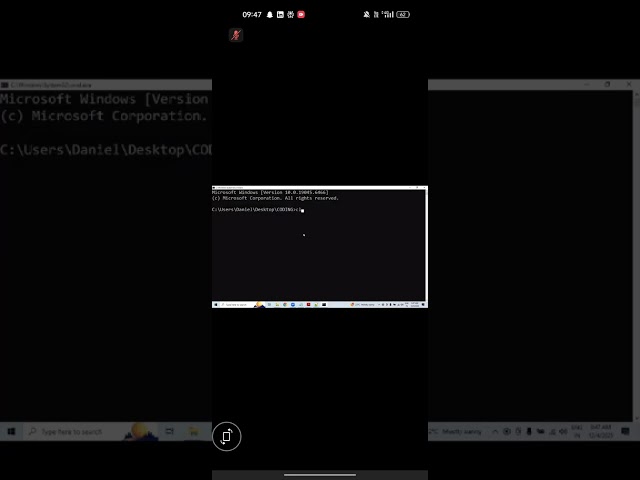The width and height of the screenshot is (640, 480).
Task: Tap the 09:47 clock in status bar
Action: (252, 15)
